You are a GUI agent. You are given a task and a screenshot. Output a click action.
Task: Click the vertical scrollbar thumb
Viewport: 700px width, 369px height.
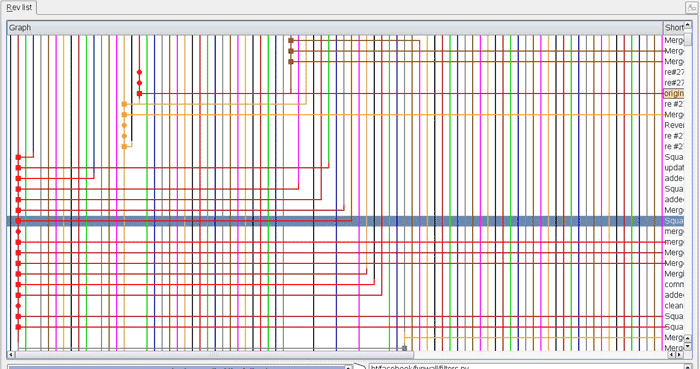click(x=688, y=38)
